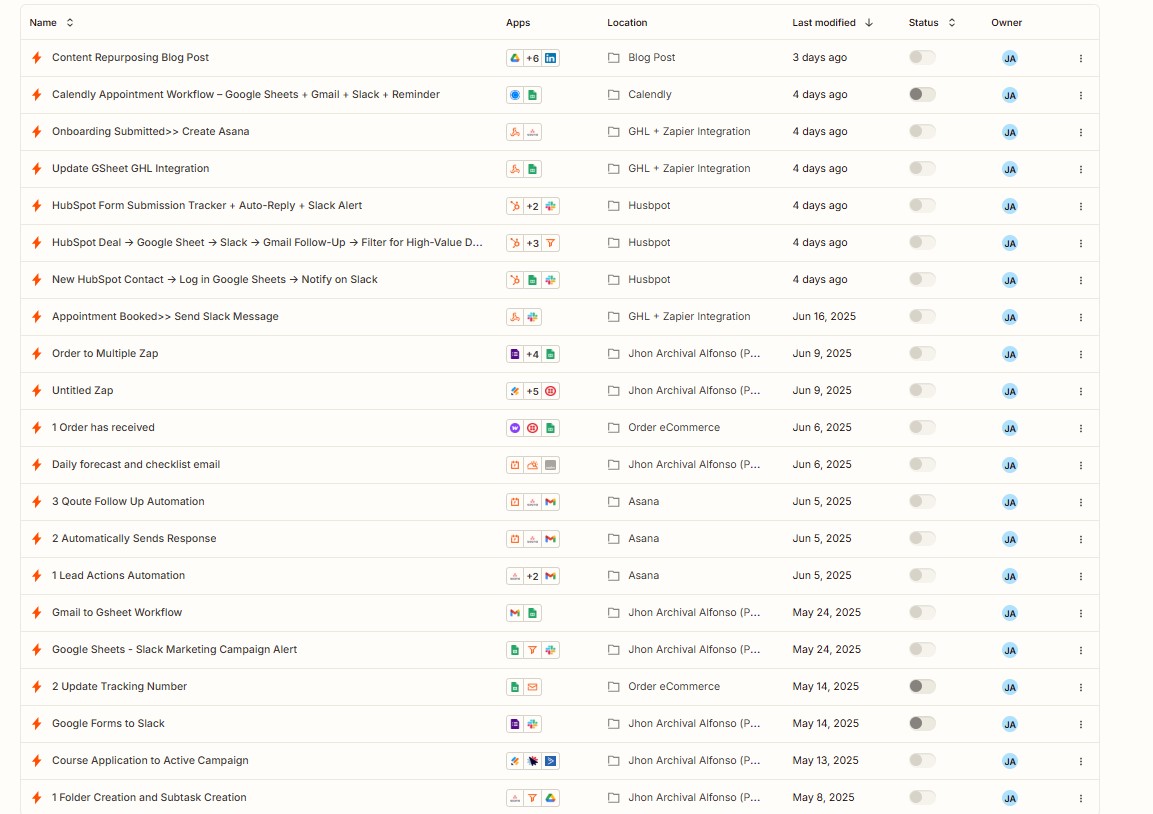Click the LinkedIn icon on Content Repurposing row
1153x814 pixels.
click(551, 58)
